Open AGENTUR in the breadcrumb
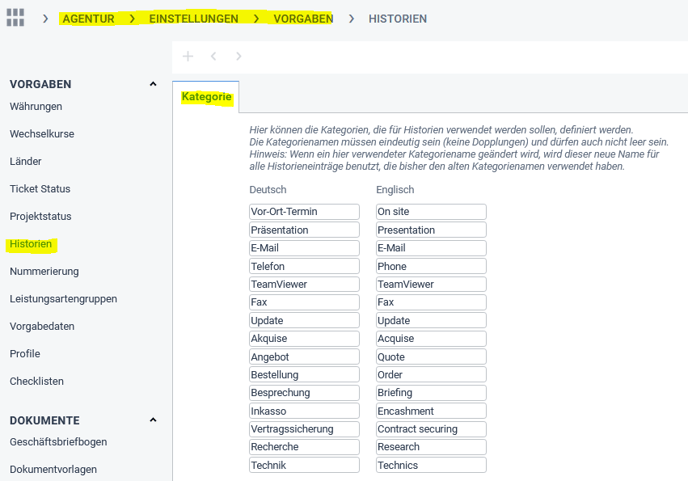The height and width of the screenshot is (481, 688). [88, 19]
